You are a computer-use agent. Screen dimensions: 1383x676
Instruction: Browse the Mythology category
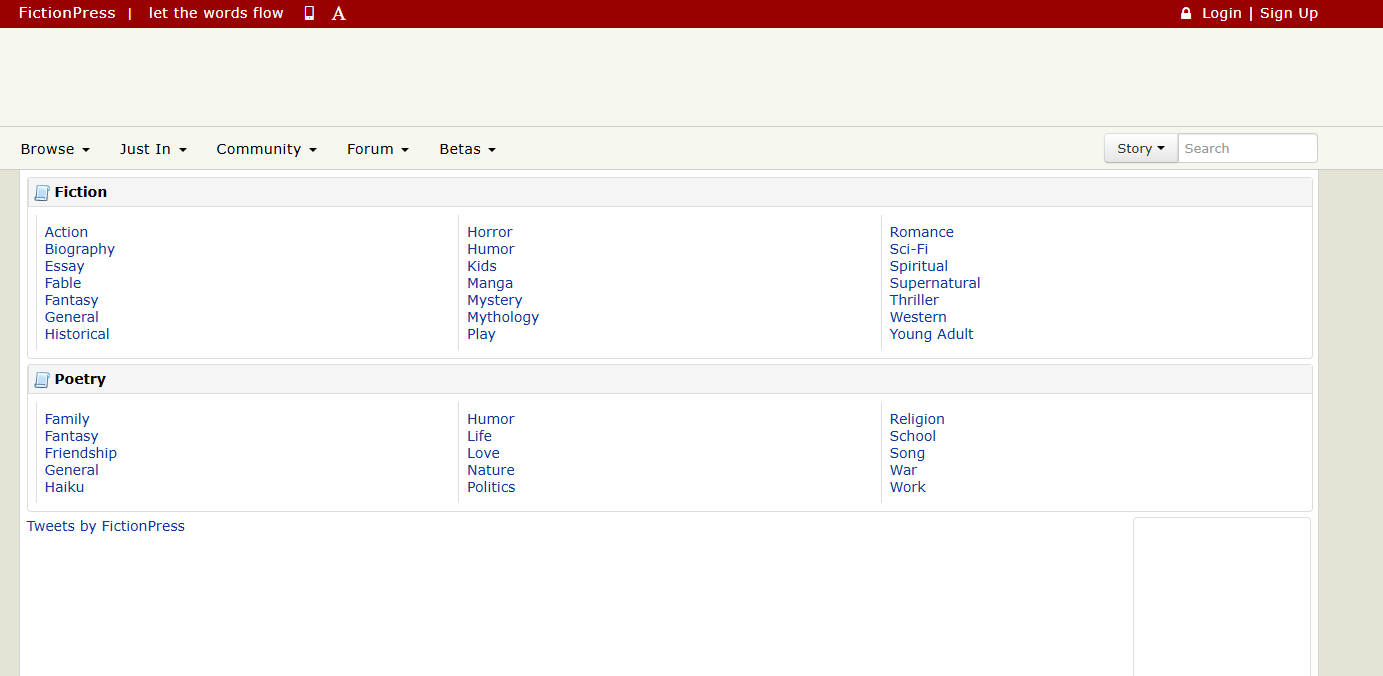[502, 317]
